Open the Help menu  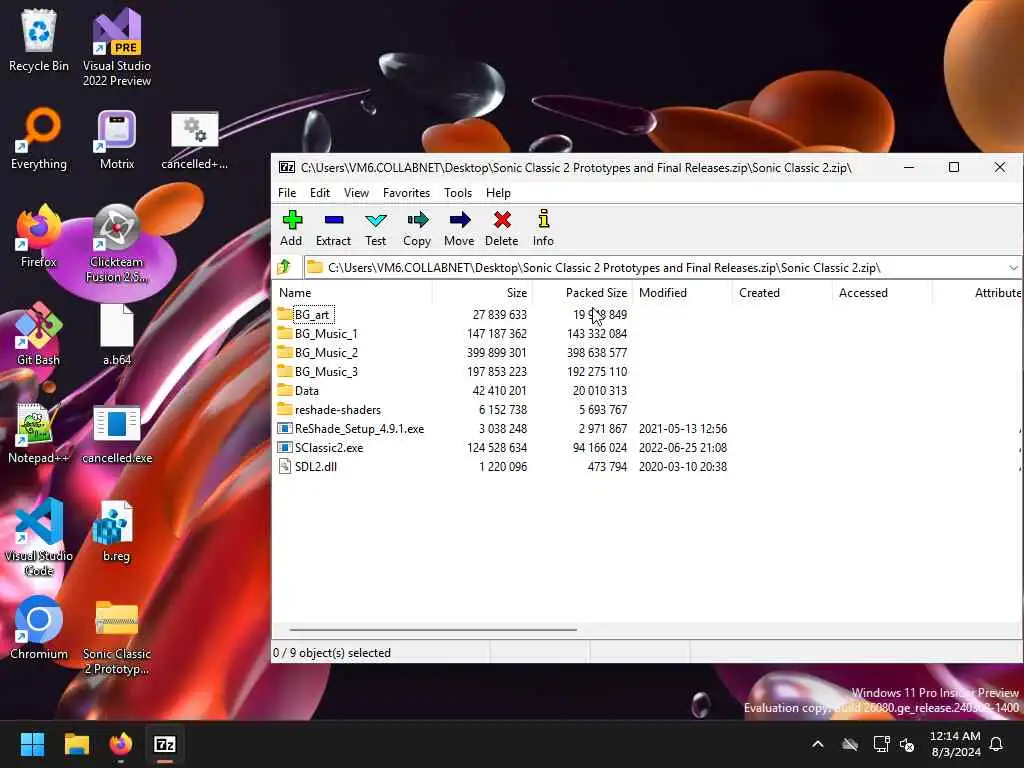pos(498,193)
